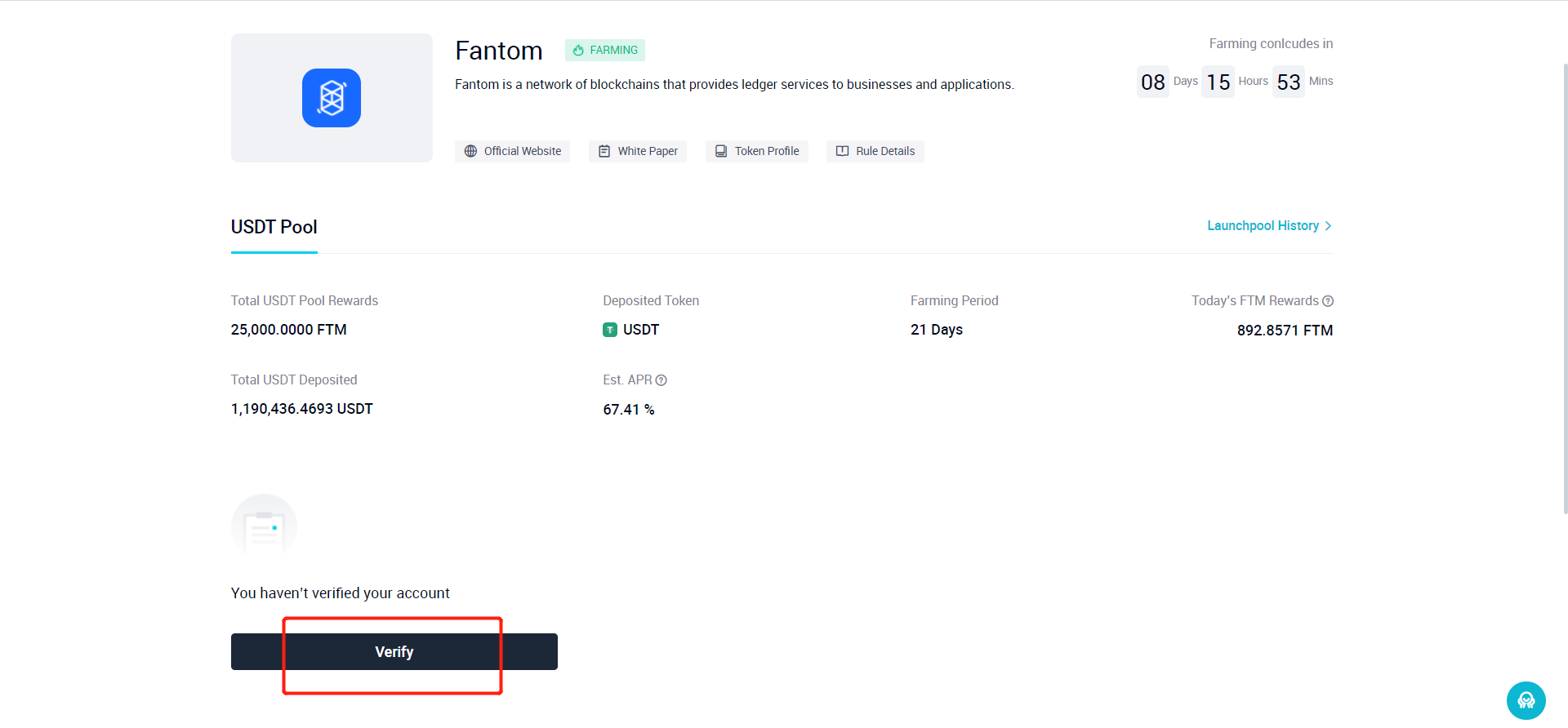The height and width of the screenshot is (728, 1568).
Task: Open the Token Profile page
Action: [757, 151]
